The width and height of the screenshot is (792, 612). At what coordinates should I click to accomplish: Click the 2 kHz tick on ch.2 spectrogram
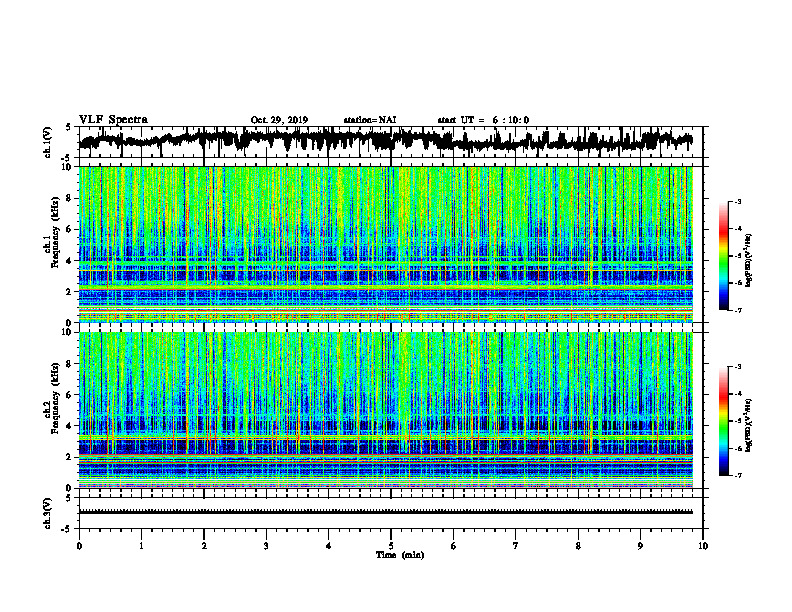70,457
